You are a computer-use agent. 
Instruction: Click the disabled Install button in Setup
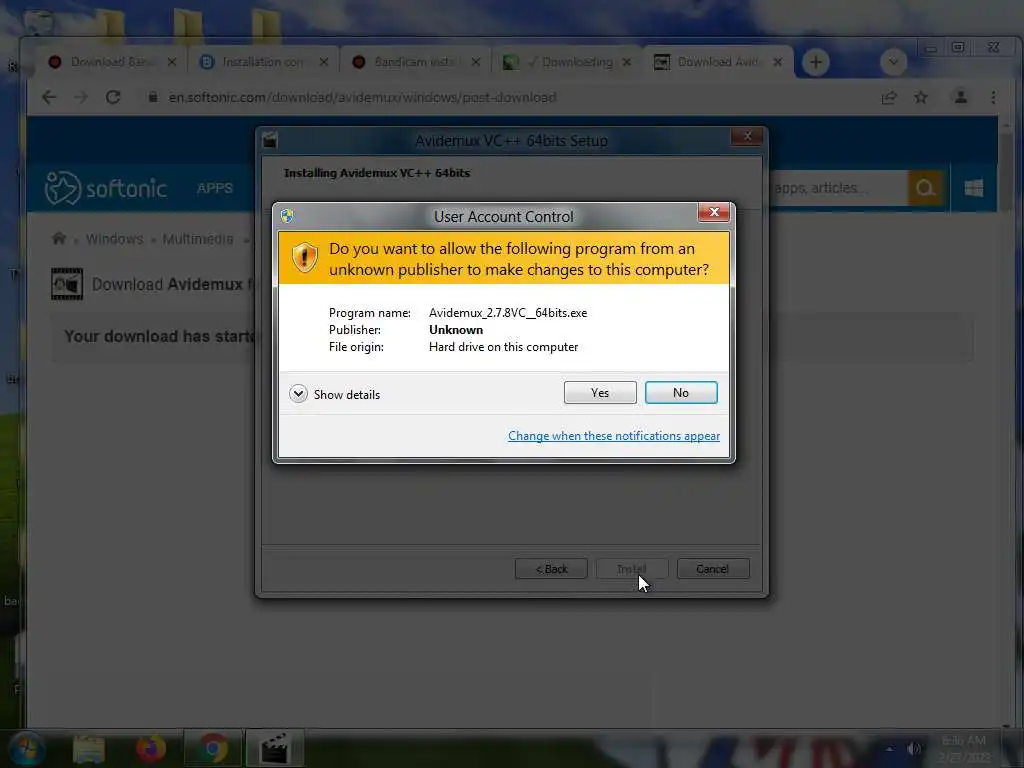632,569
